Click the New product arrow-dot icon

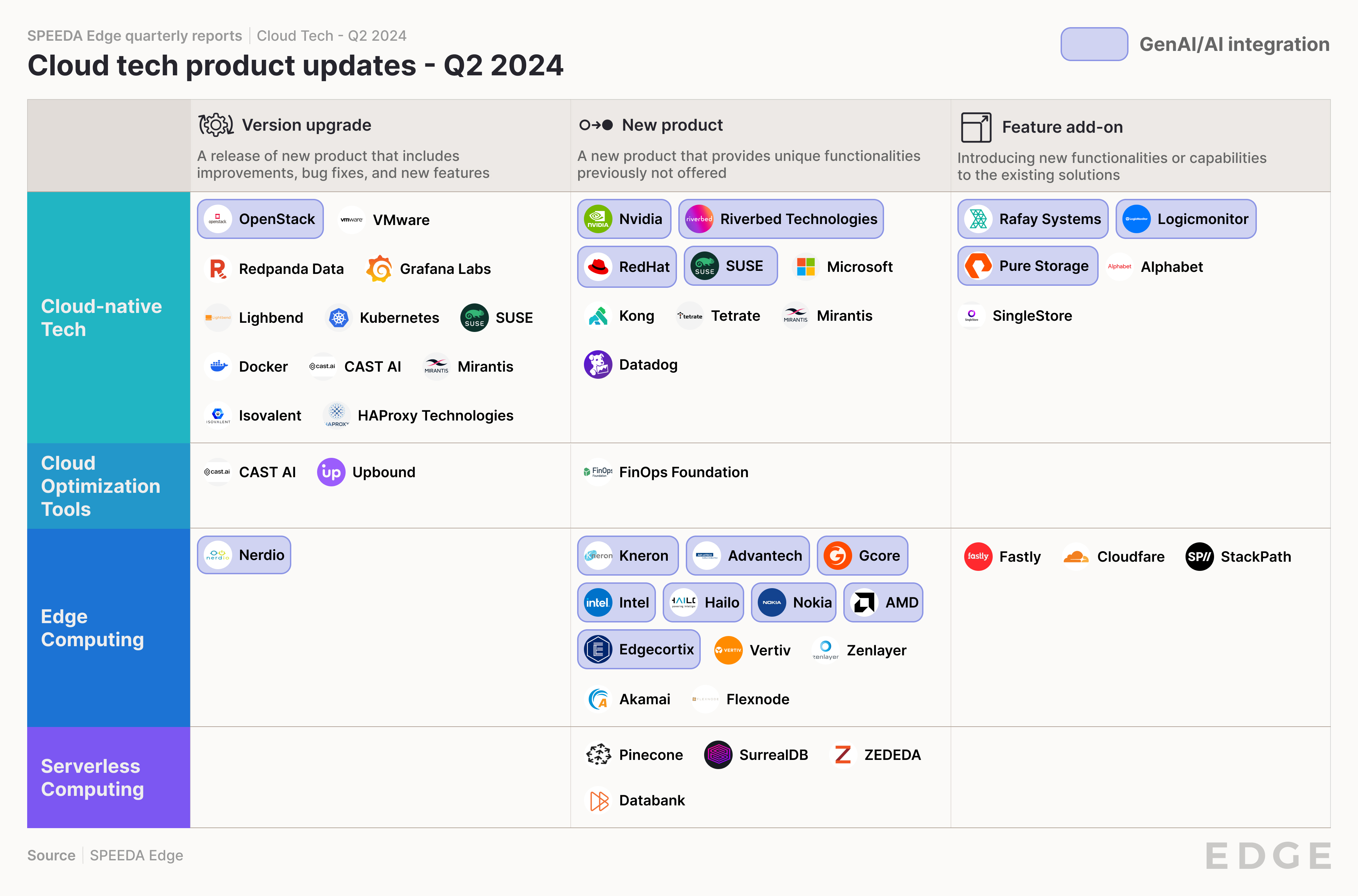596,125
